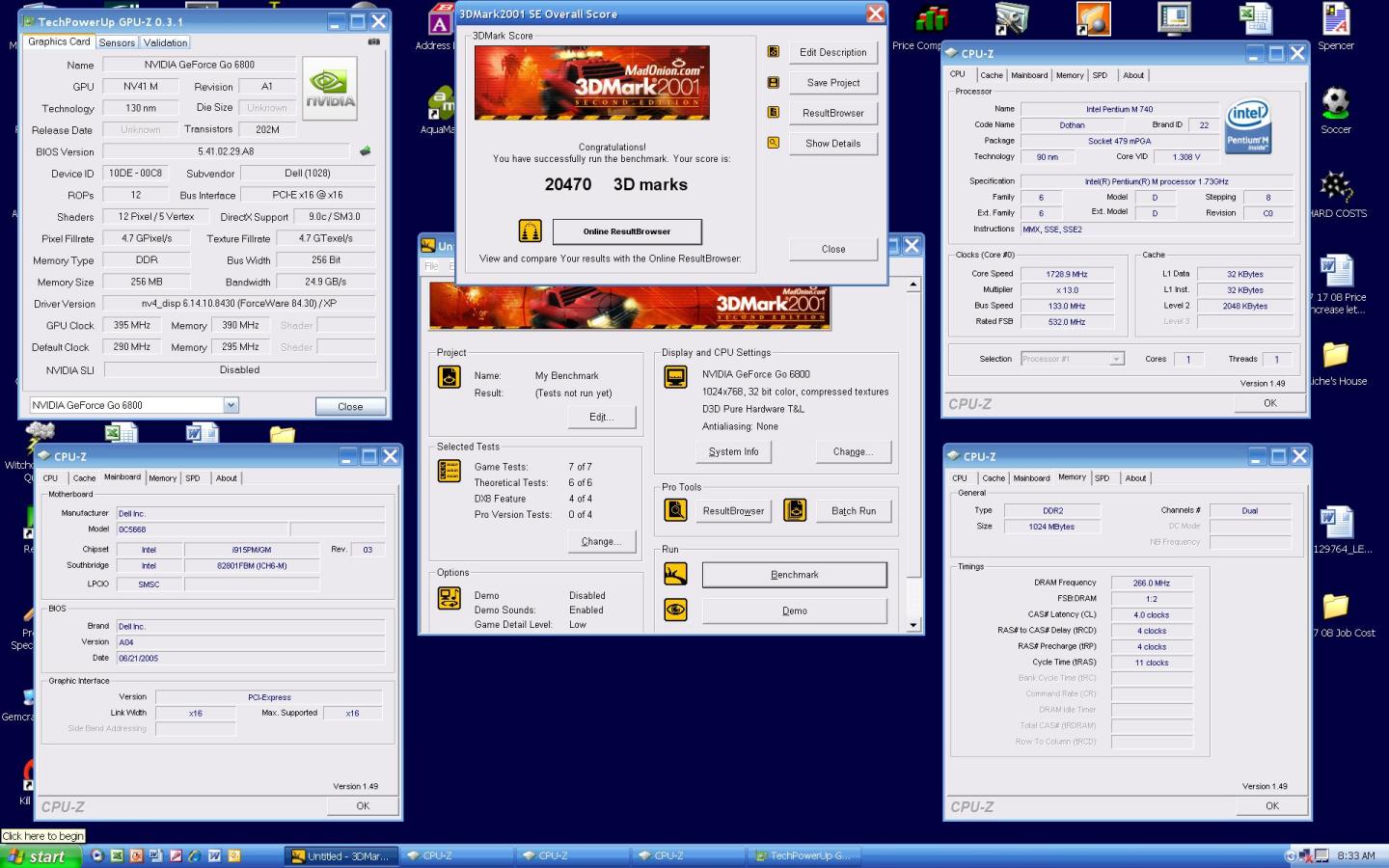1389x868 pixels.
Task: Switch to the Sensors tab in GPU-Z
Action: [117, 42]
